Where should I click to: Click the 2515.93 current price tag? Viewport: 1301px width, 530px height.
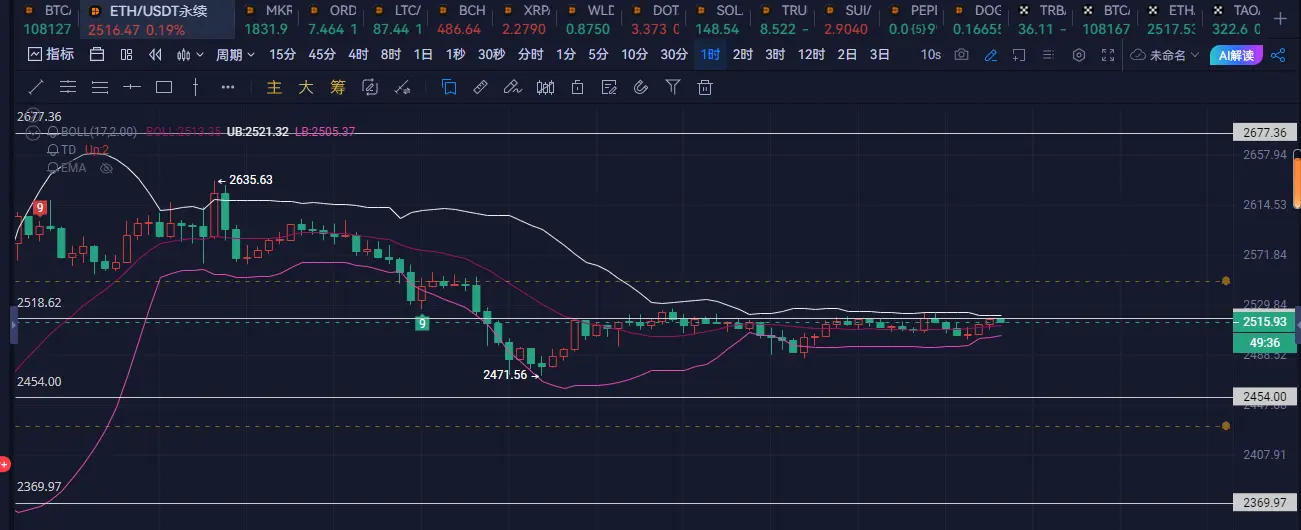1264,322
